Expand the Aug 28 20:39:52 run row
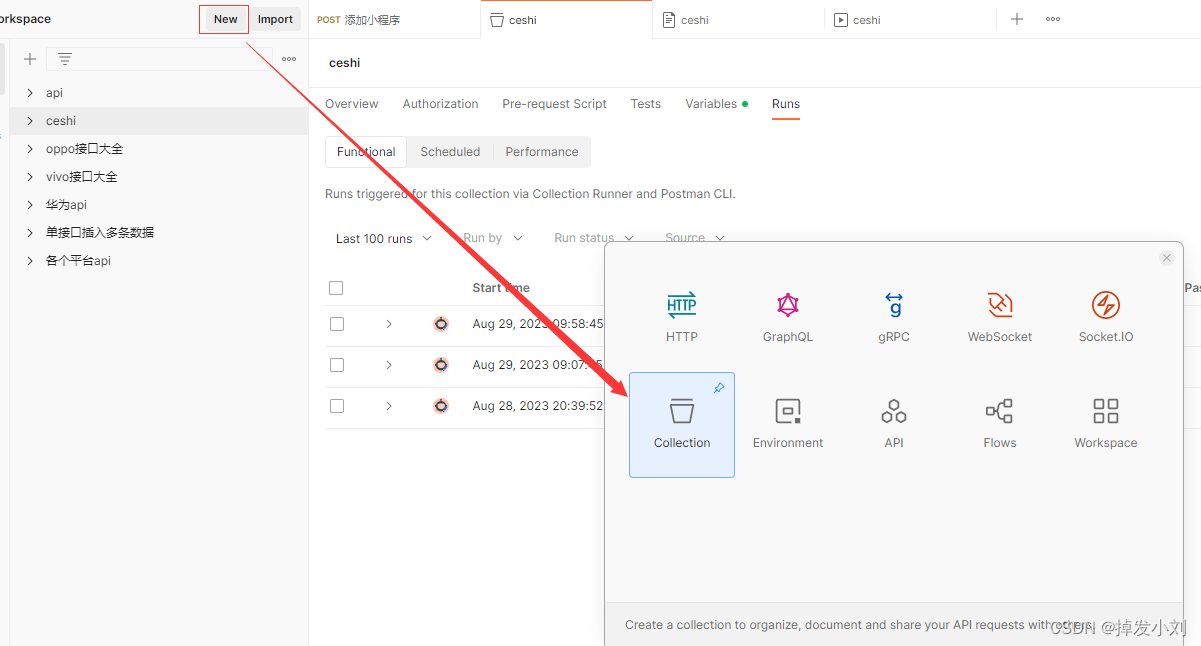1201x646 pixels. point(389,406)
